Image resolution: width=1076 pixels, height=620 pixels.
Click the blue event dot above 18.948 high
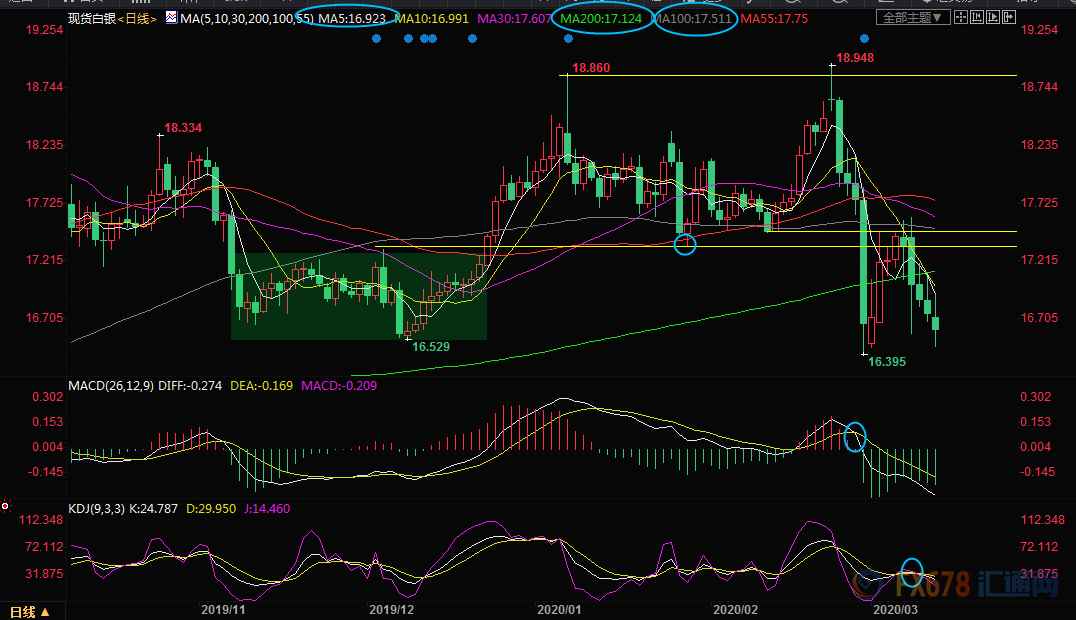point(864,39)
